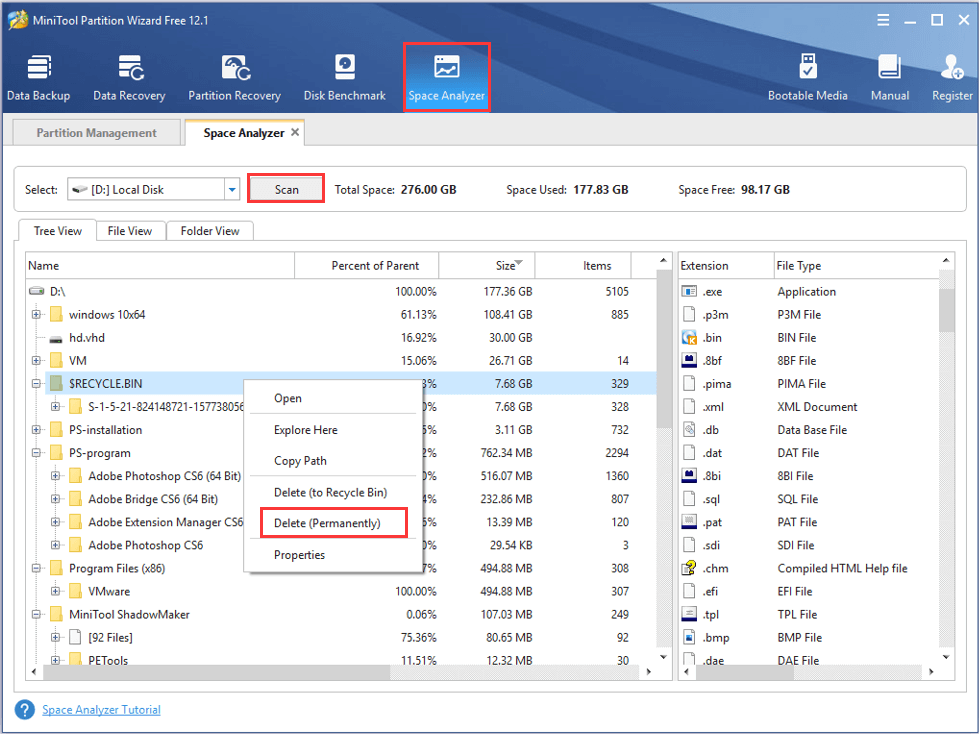Screen dimensions: 979x734
Task: Click the .tpl file type icon
Action: (689, 615)
